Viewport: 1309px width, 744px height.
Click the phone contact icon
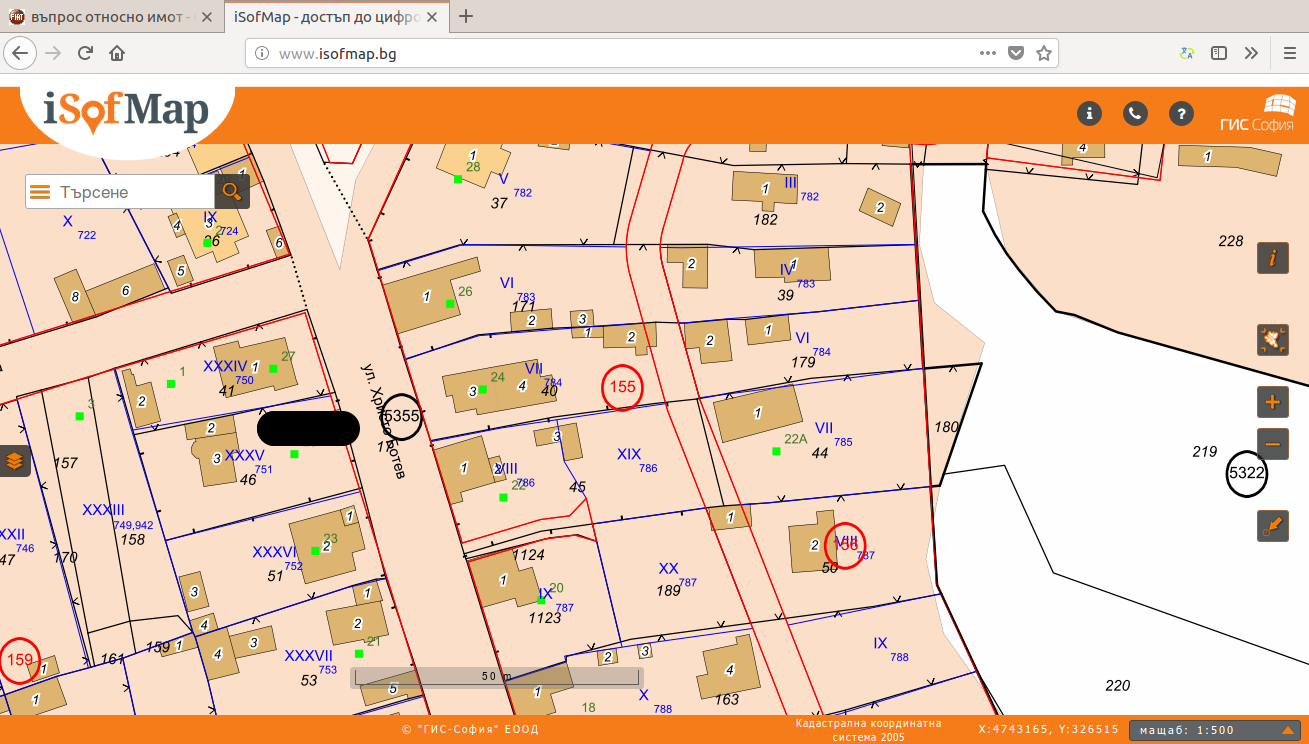(1135, 113)
